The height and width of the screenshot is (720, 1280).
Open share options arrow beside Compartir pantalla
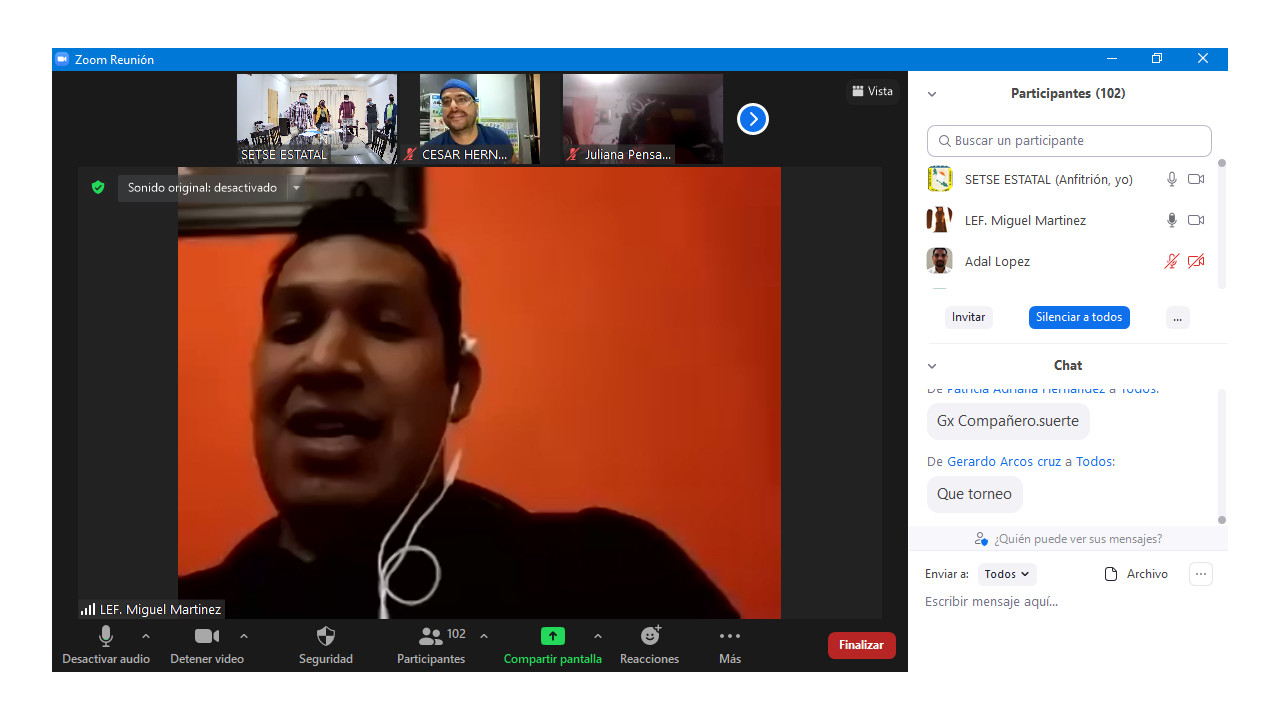598,636
